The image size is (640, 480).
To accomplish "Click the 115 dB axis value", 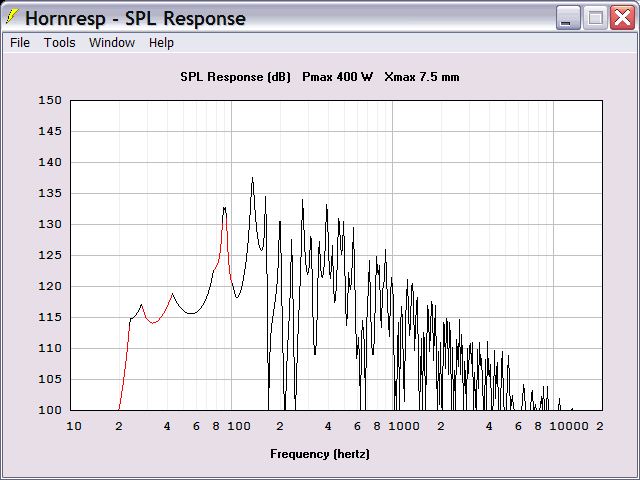I will coord(50,317).
